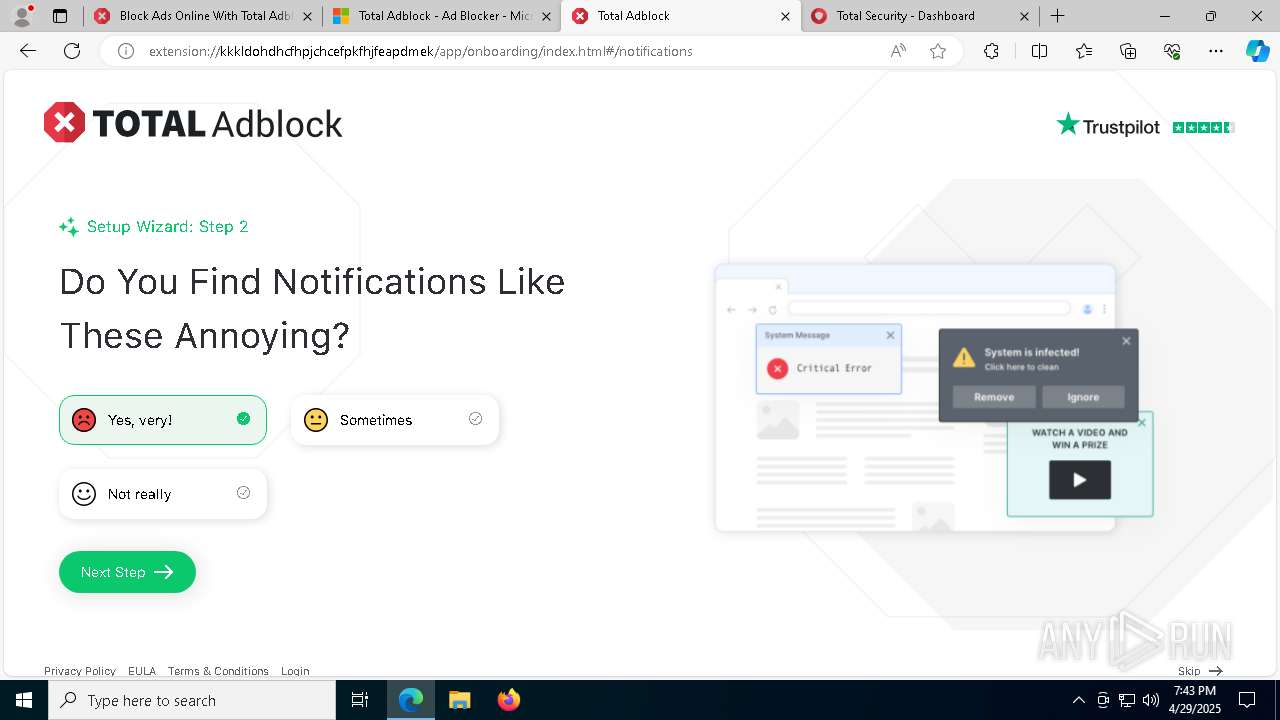Open the EULA link

[x=142, y=671]
